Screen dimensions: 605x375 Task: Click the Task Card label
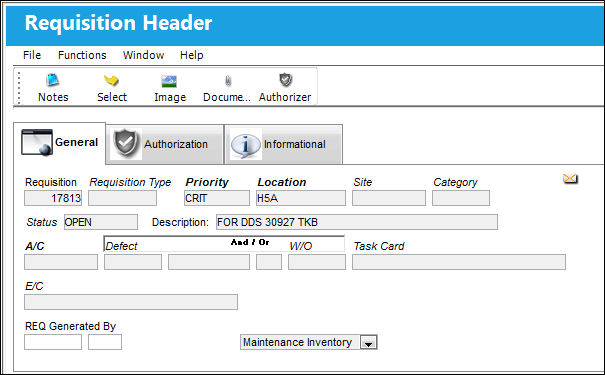(379, 246)
